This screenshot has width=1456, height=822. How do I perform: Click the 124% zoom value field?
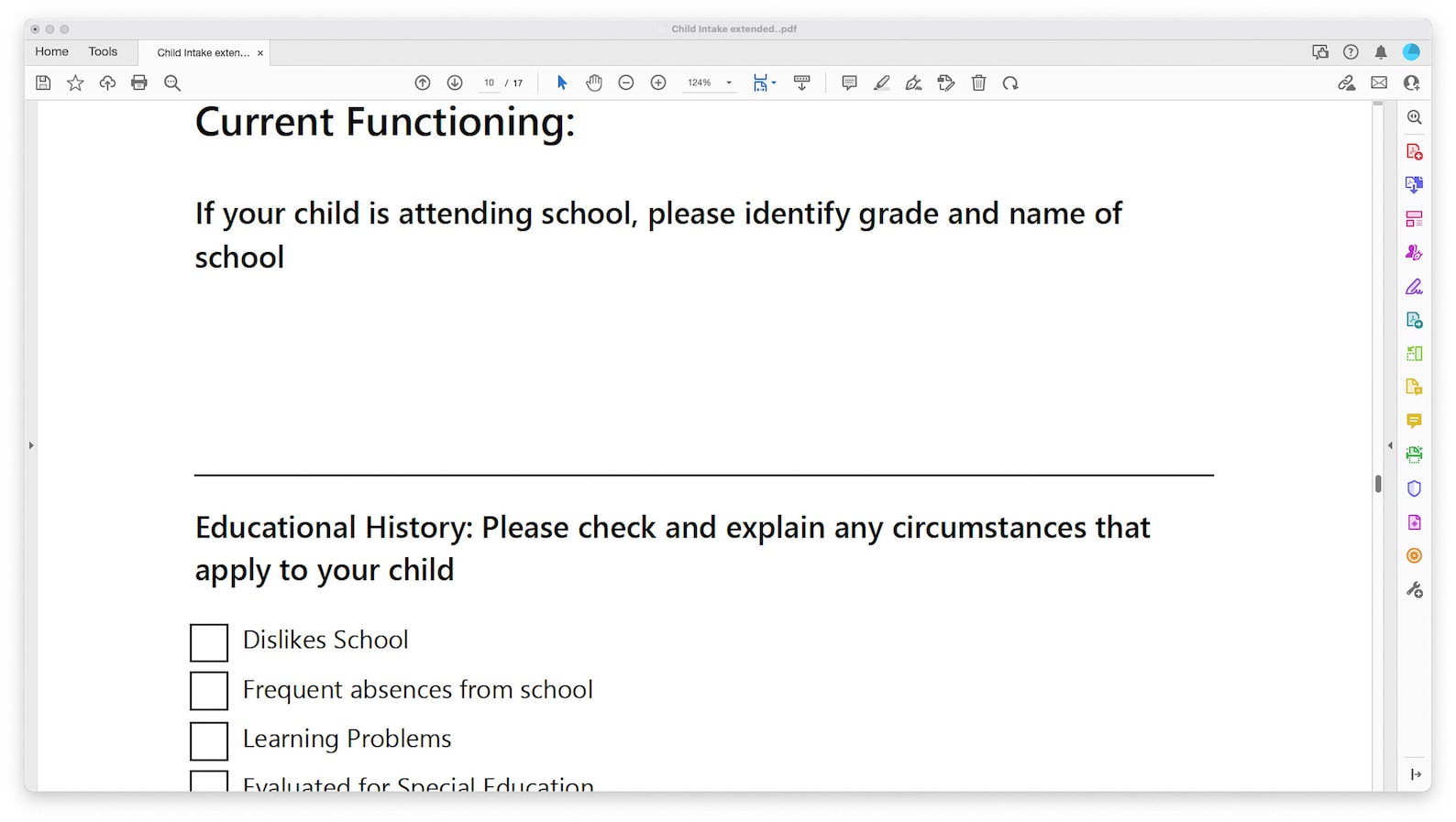[x=700, y=83]
